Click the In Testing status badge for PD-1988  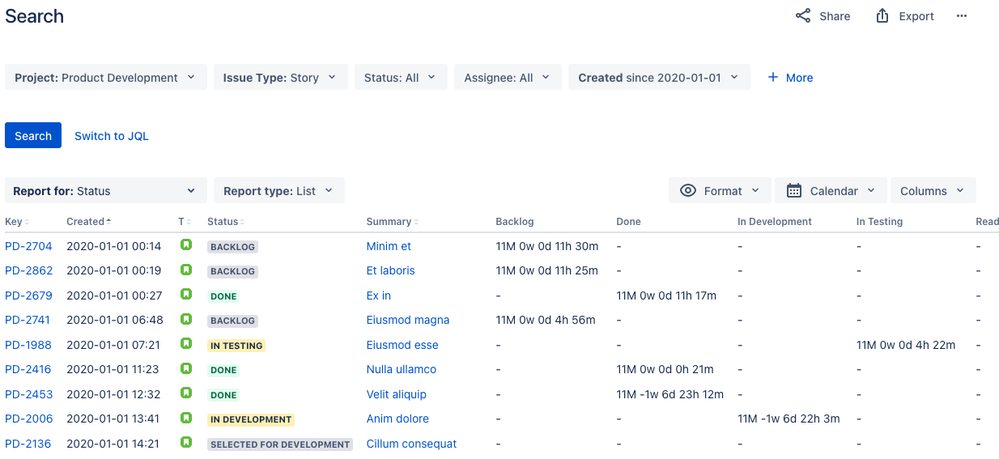point(236,346)
